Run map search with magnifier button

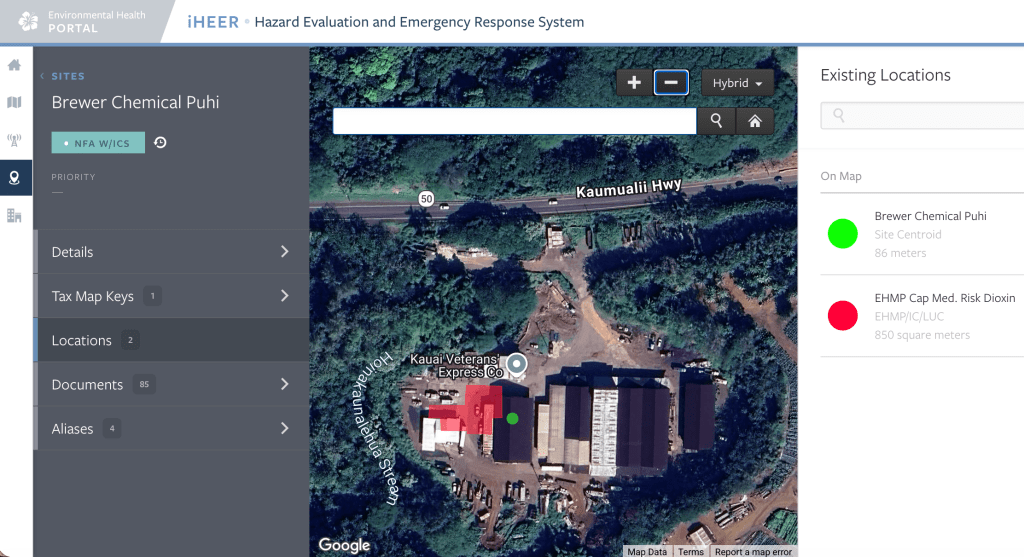(716, 121)
